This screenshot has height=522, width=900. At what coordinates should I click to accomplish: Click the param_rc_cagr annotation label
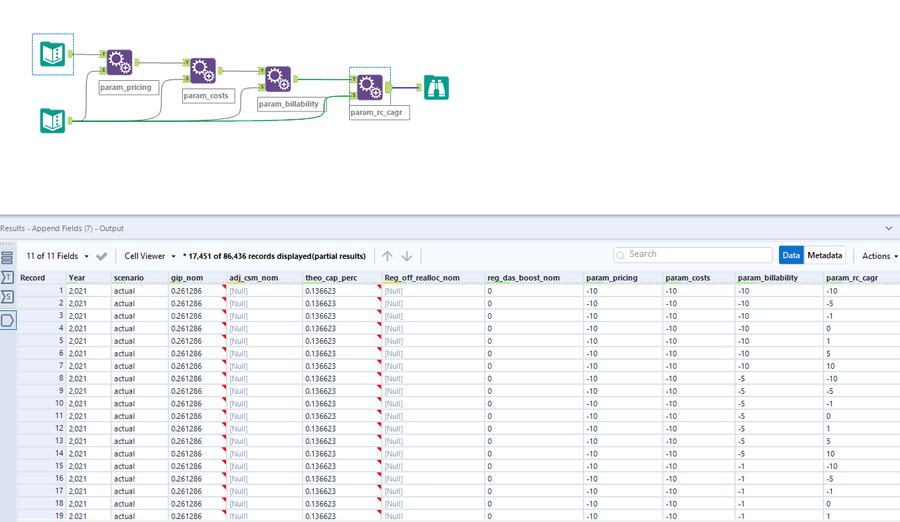379,113
